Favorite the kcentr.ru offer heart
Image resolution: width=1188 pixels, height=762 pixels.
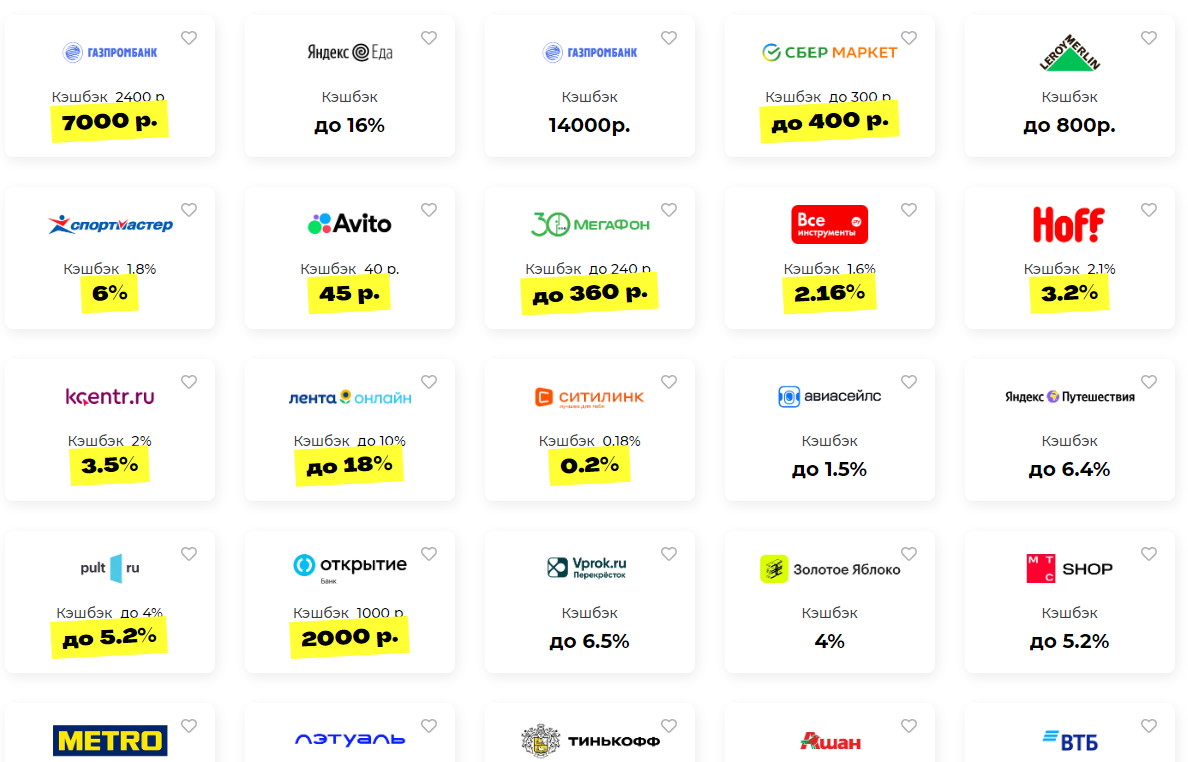point(189,382)
